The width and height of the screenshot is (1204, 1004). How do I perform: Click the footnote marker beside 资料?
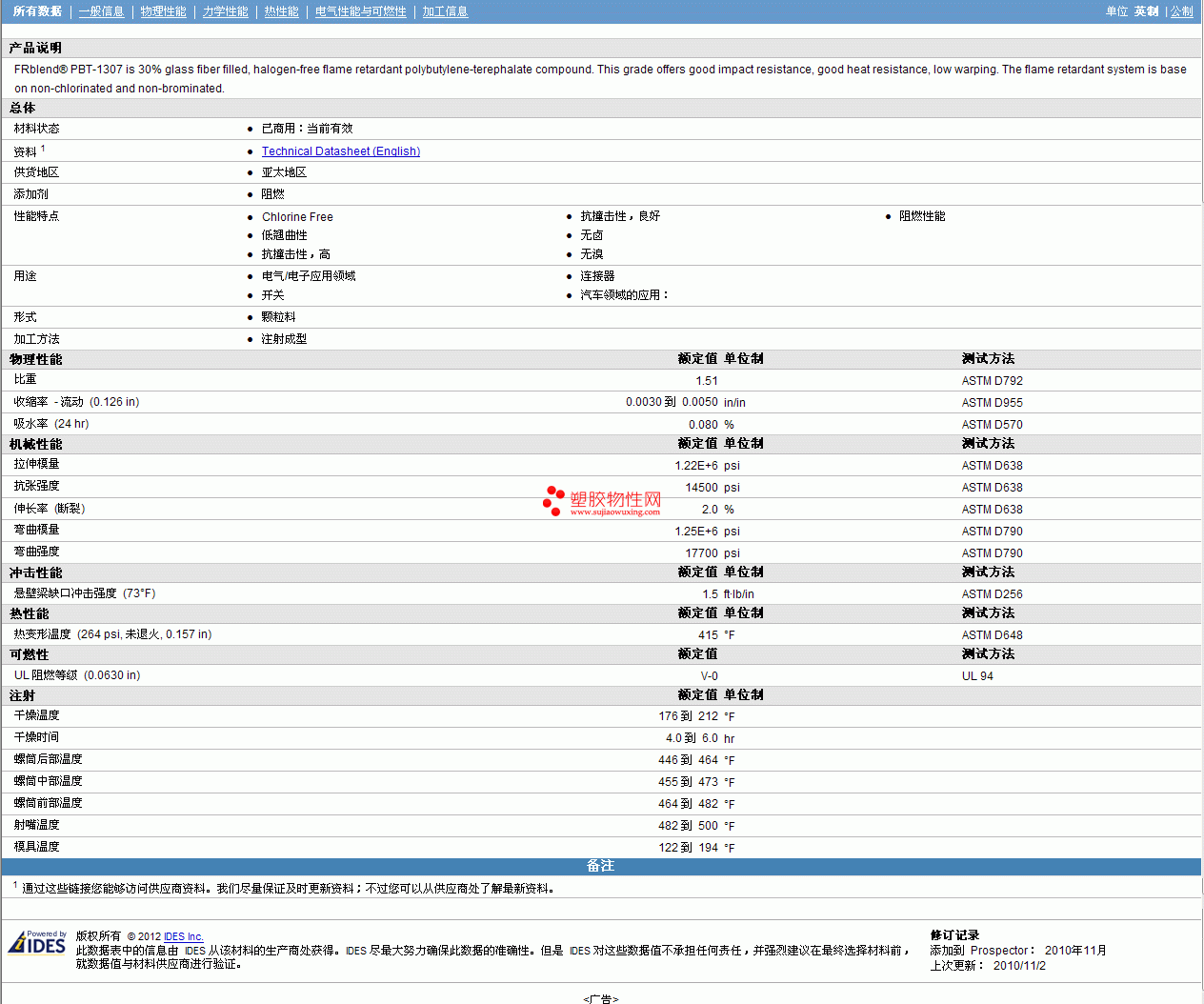43,149
